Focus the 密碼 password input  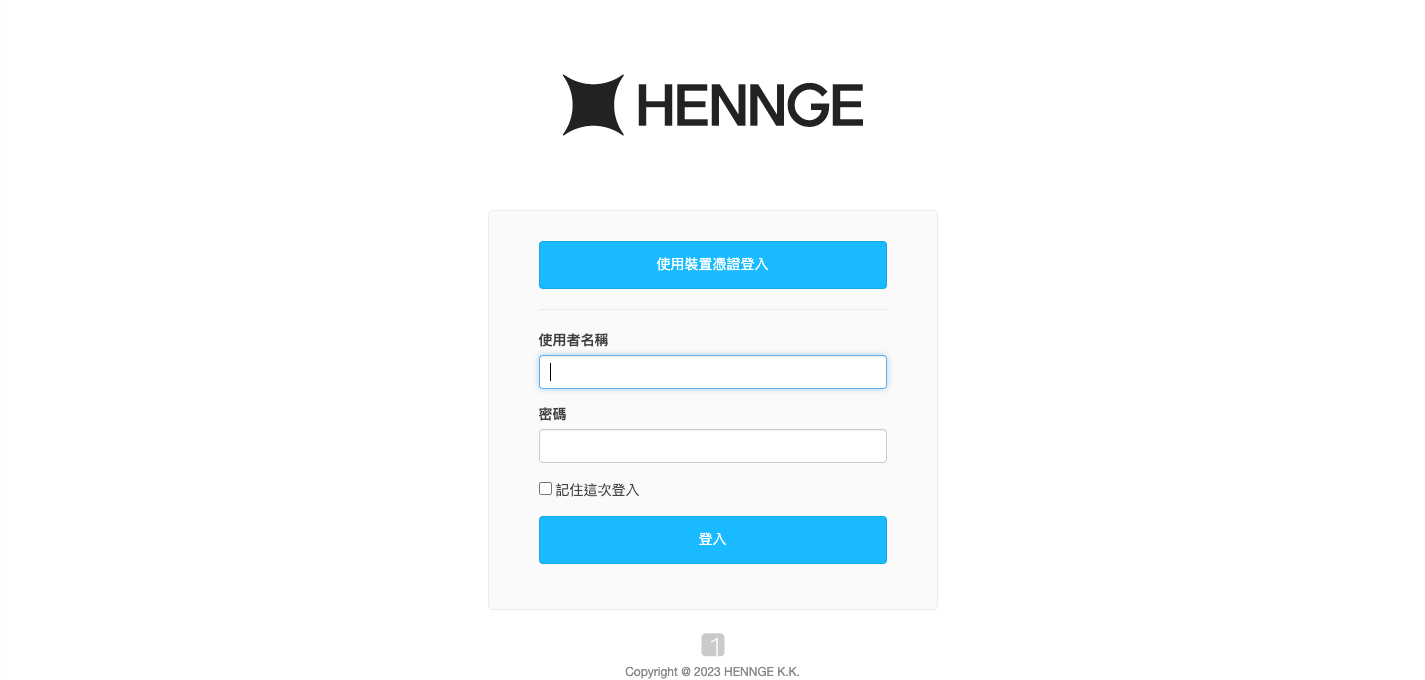click(x=713, y=446)
